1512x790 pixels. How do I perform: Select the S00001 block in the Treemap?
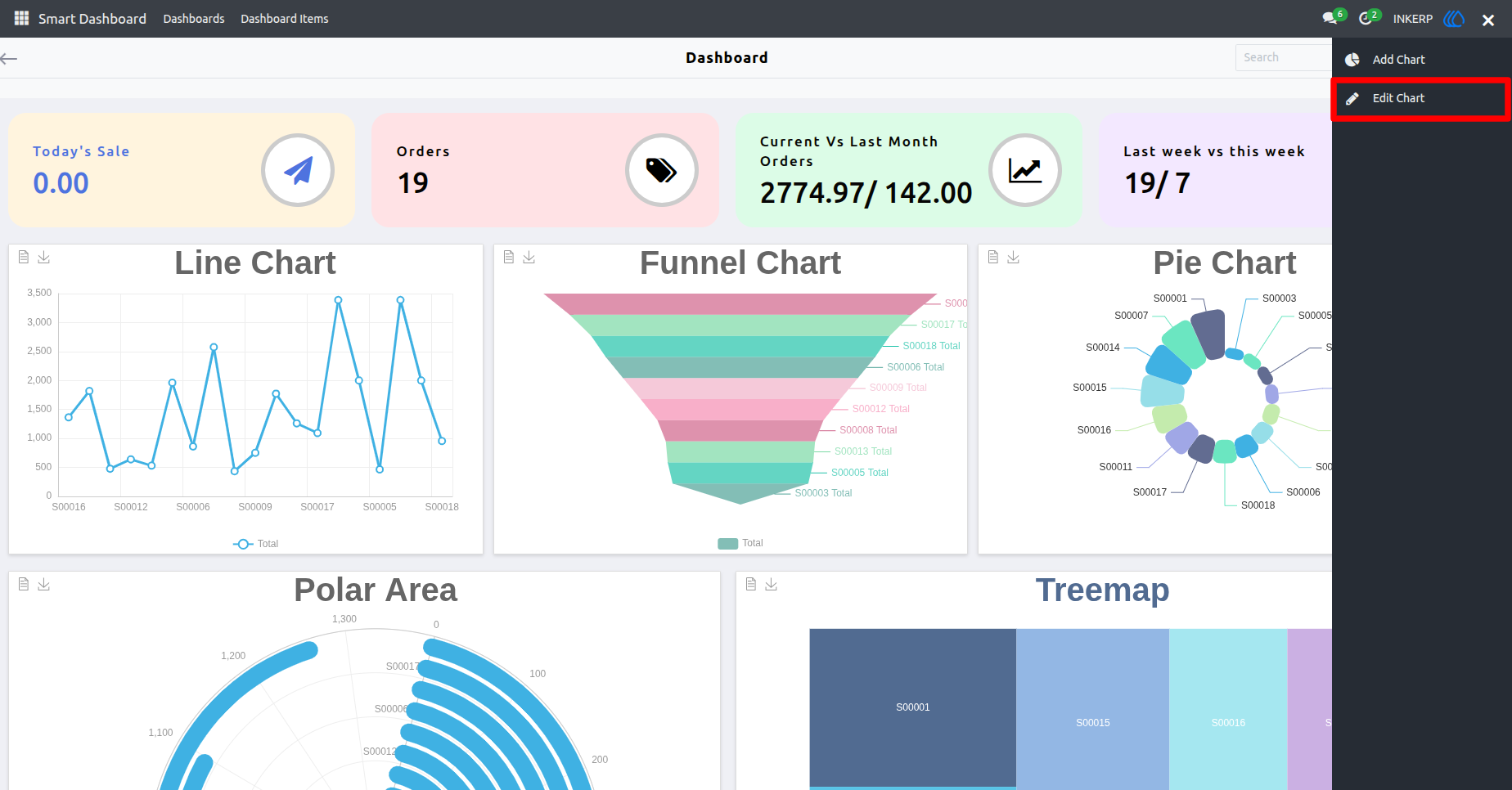click(x=913, y=707)
